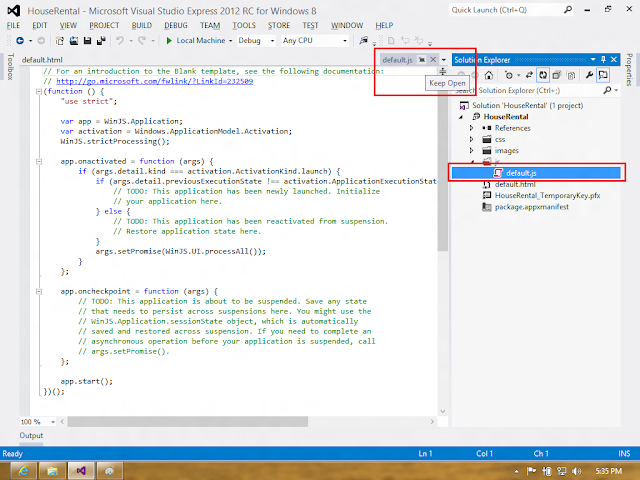Select Solution 'HouseRental' root node

pos(527,105)
